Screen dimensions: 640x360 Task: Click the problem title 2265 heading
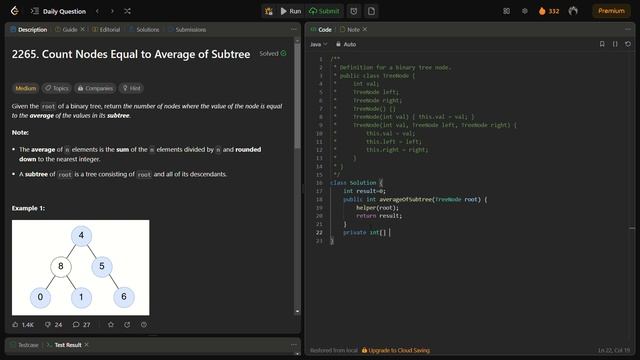click(x=131, y=54)
